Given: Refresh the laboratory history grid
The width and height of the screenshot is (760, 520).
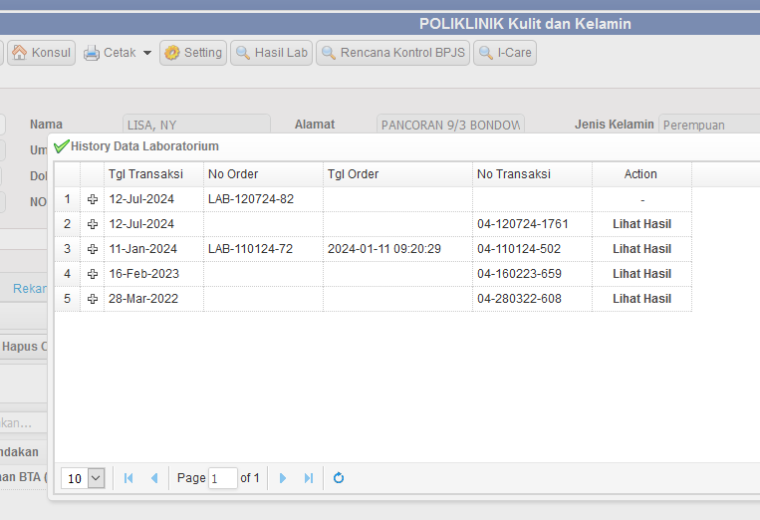Looking at the screenshot, I should pos(339,478).
